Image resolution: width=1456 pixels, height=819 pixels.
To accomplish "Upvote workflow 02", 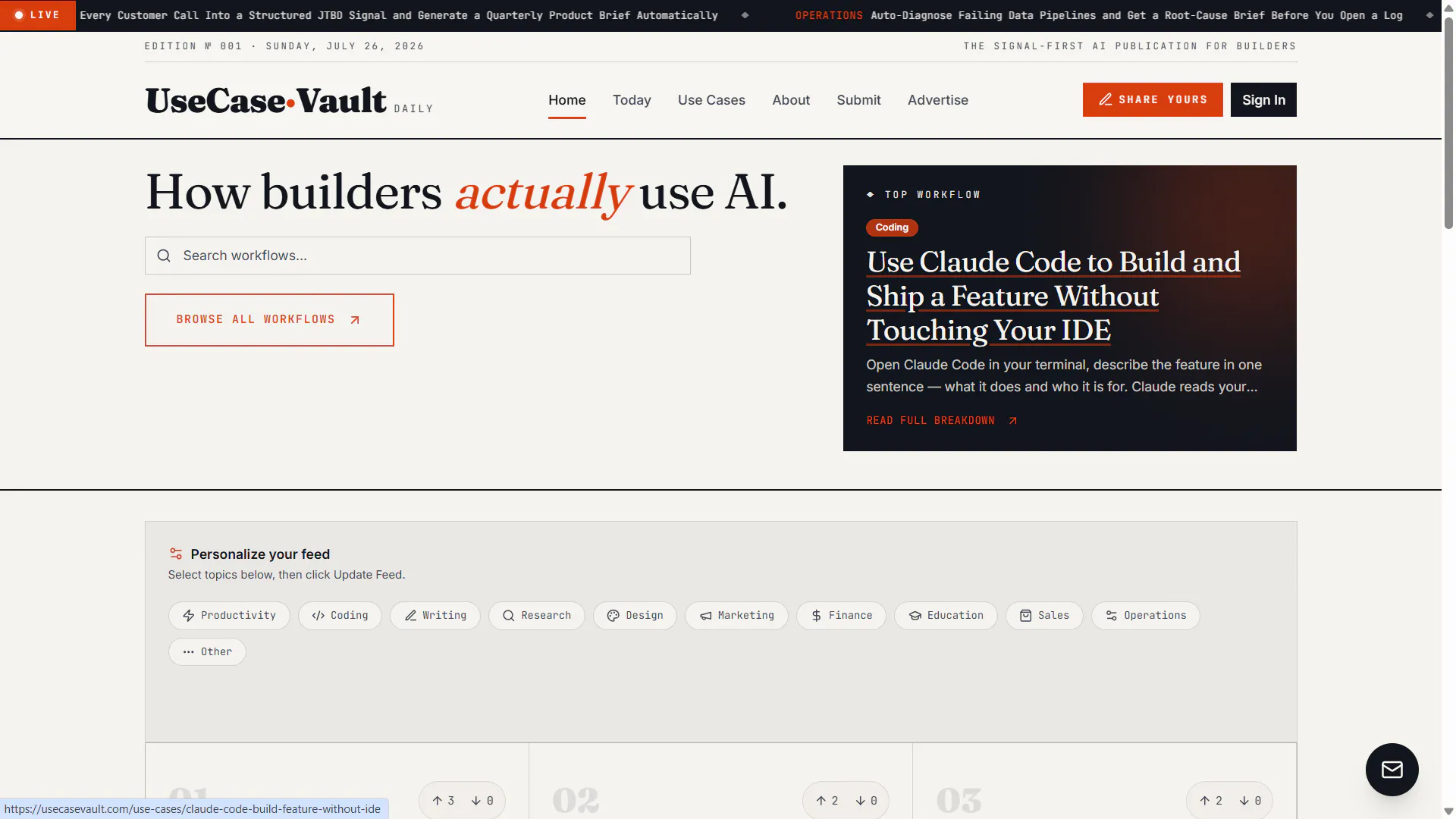I will pos(827,801).
